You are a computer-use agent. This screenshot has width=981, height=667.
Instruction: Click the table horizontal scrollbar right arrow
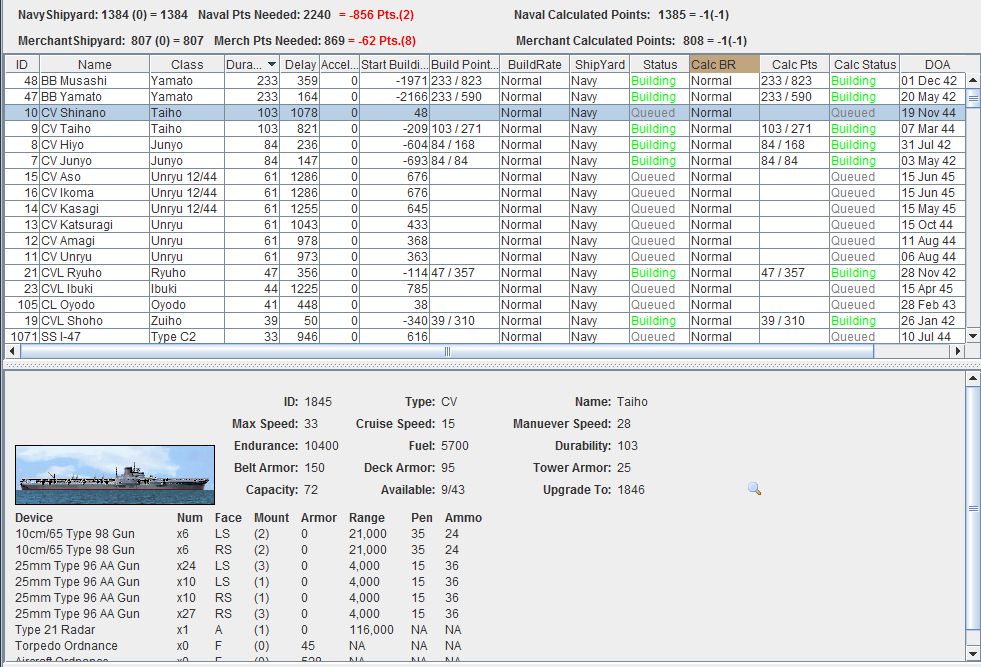[x=957, y=351]
